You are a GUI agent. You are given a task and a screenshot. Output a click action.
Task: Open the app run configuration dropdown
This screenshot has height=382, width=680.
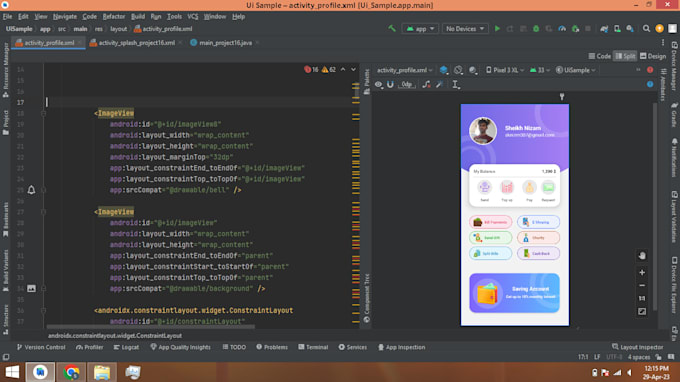[420, 29]
